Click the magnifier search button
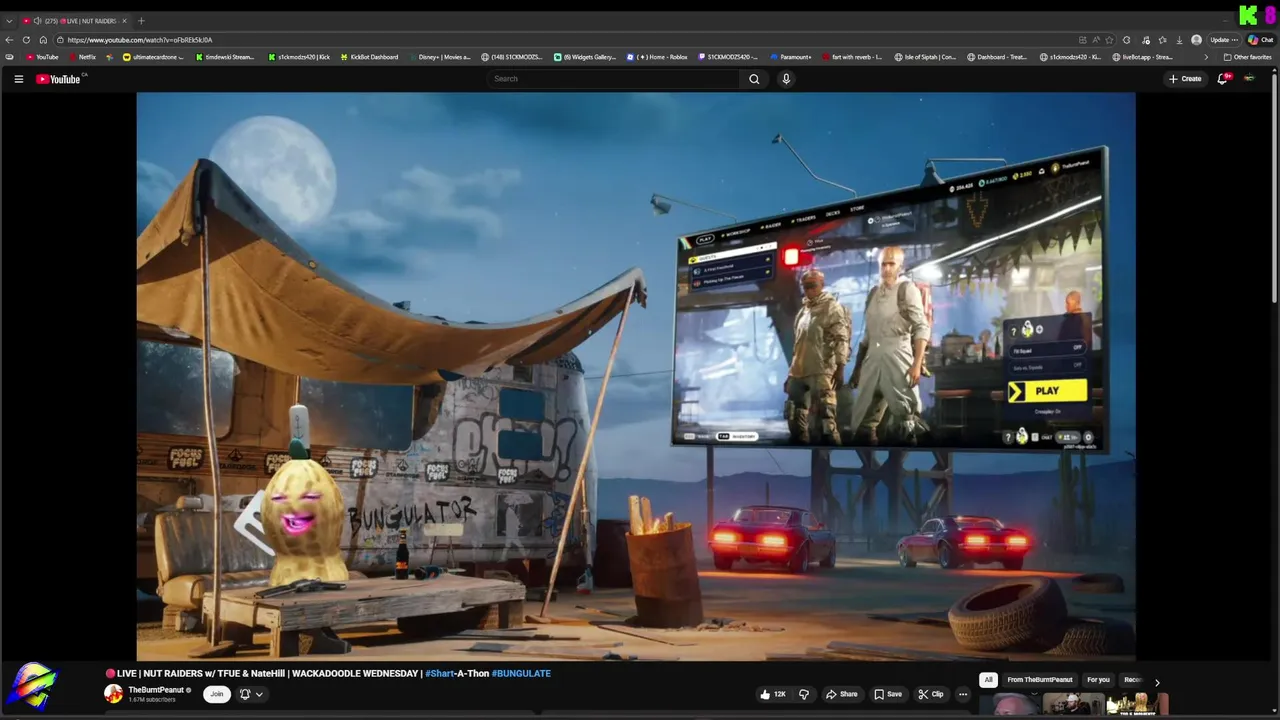Screen dimensions: 1280x720 754,79
